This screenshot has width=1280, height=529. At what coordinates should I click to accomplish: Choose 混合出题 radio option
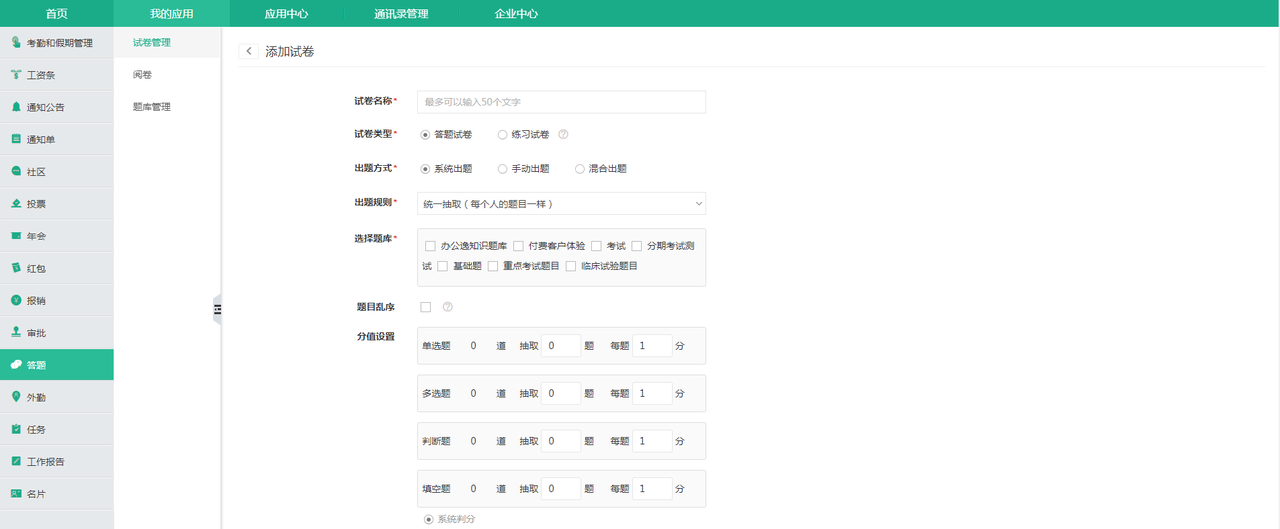click(580, 169)
